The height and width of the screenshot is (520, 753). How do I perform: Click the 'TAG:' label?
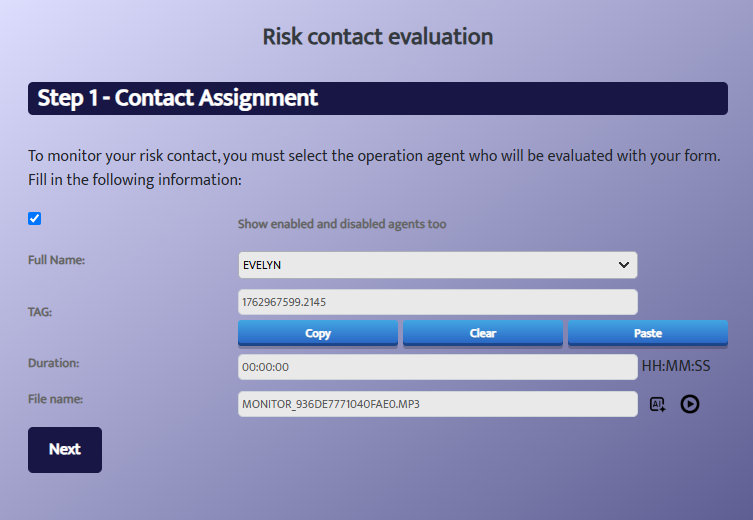(40, 312)
